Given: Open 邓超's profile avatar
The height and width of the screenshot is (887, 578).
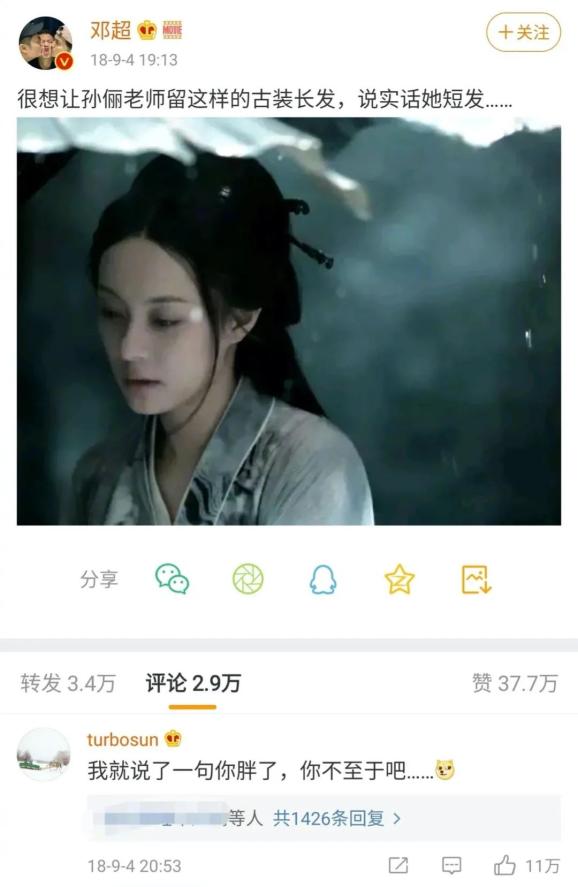Looking at the screenshot, I should click(x=46, y=43).
